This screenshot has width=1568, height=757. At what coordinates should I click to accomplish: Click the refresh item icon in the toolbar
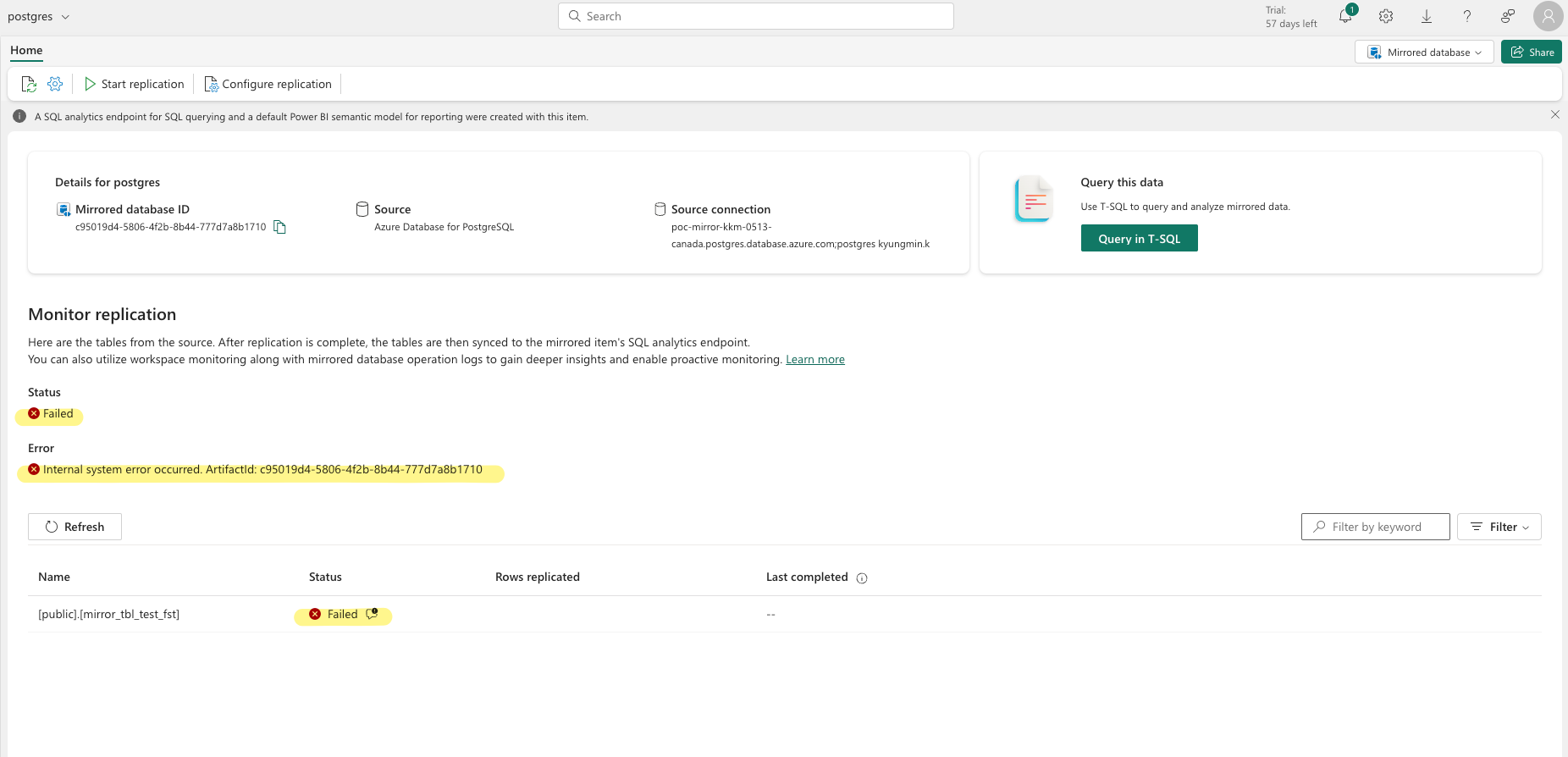(29, 84)
